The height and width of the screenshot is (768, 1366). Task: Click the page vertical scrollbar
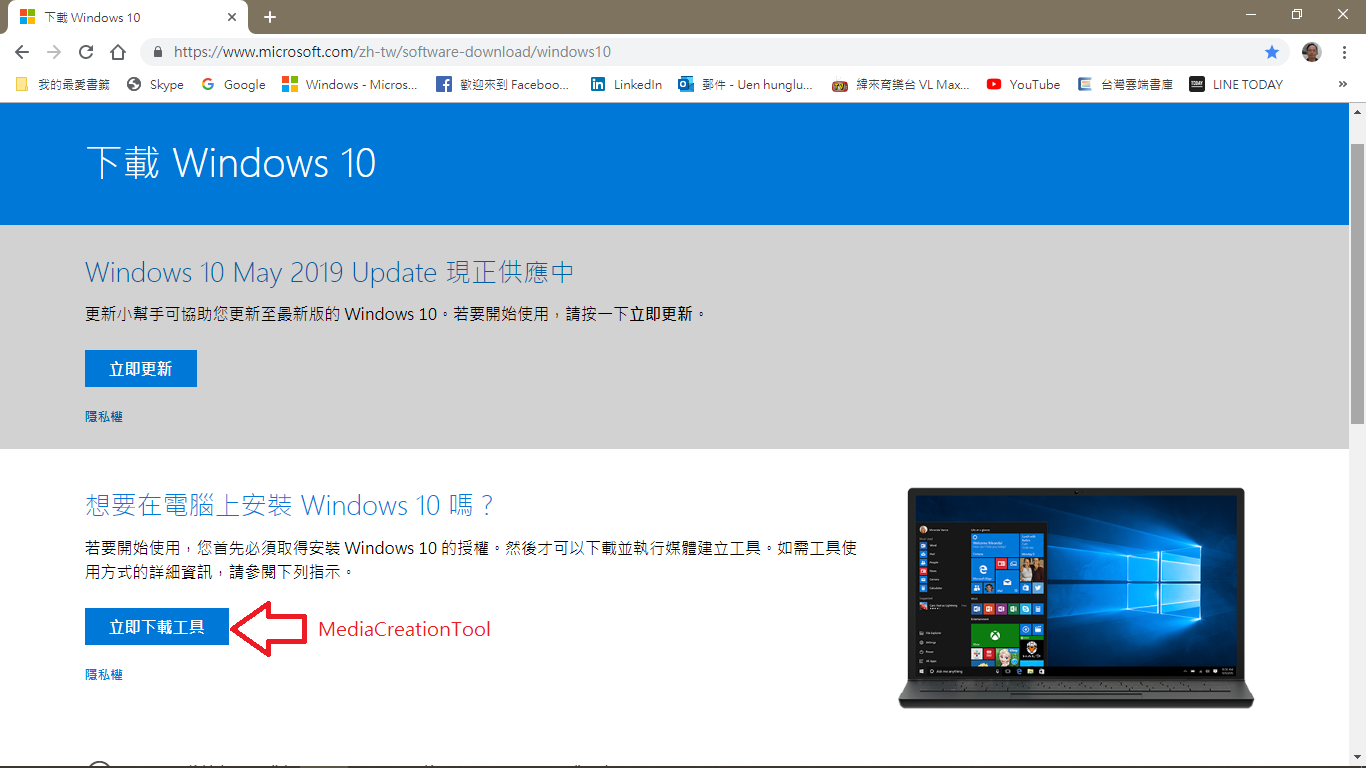tap(1357, 283)
